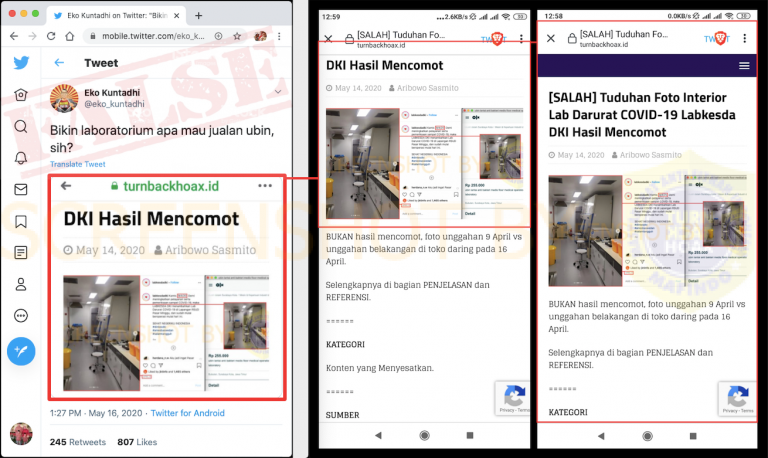View 245 Retweets list
The width and height of the screenshot is (768, 458).
click(77, 442)
